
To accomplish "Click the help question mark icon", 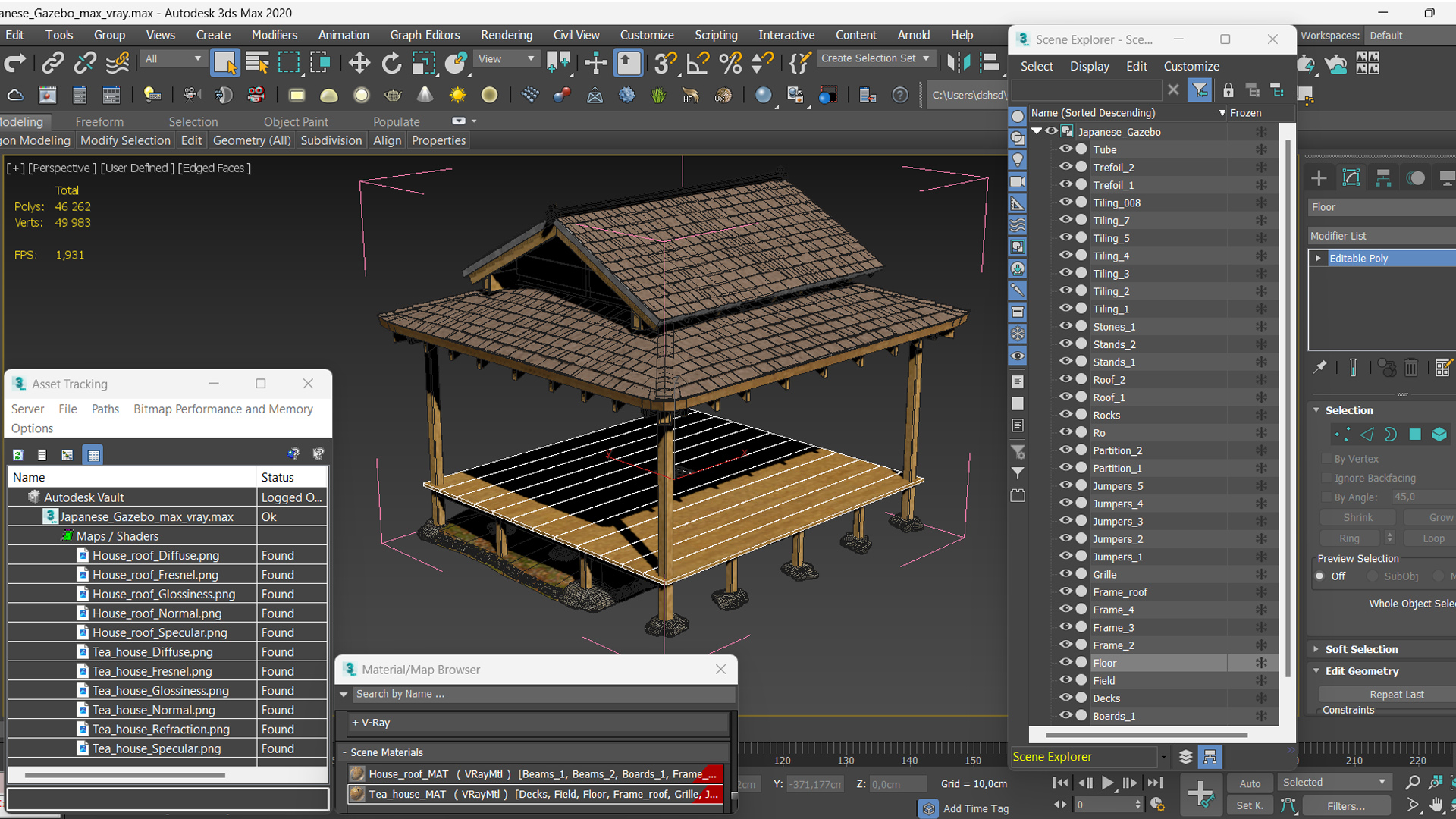I will click(x=900, y=95).
